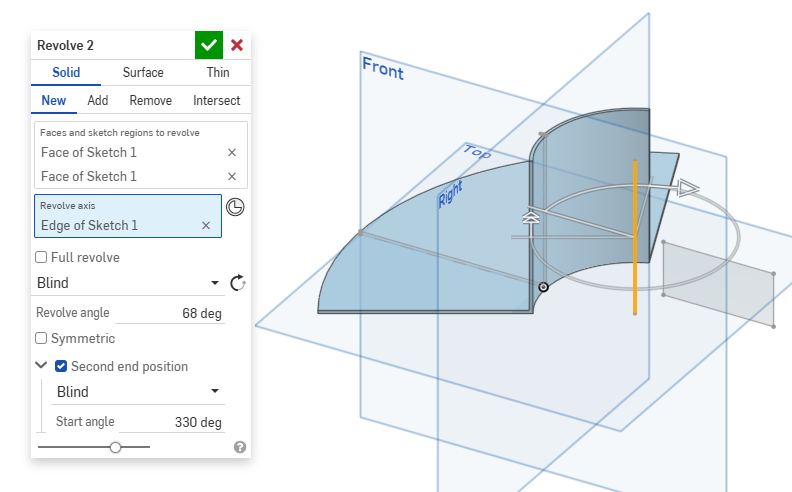
Task: Flip revolve direction with the circular arrow
Action: tap(237, 283)
